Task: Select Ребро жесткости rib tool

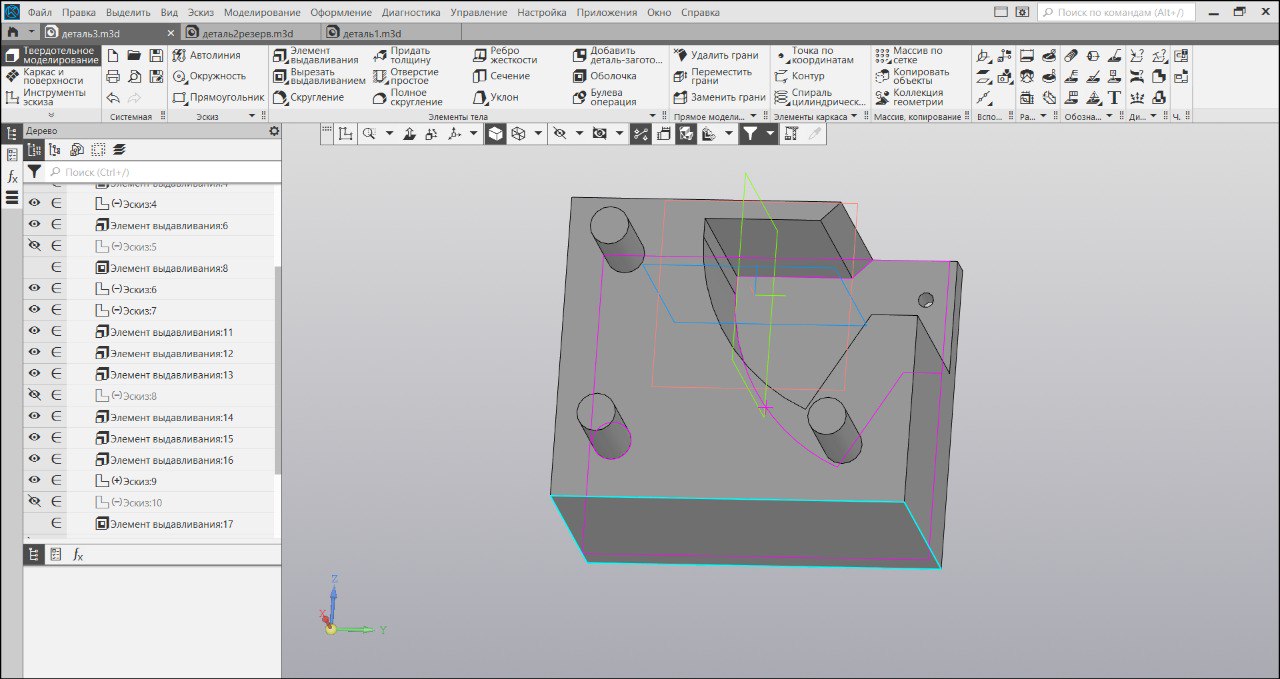Action: click(505, 55)
